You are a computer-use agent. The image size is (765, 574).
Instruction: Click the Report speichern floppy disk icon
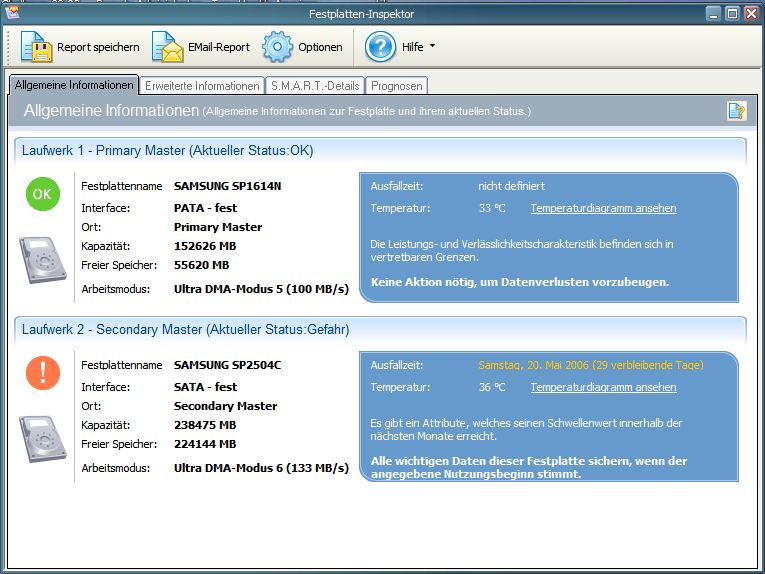[36, 47]
